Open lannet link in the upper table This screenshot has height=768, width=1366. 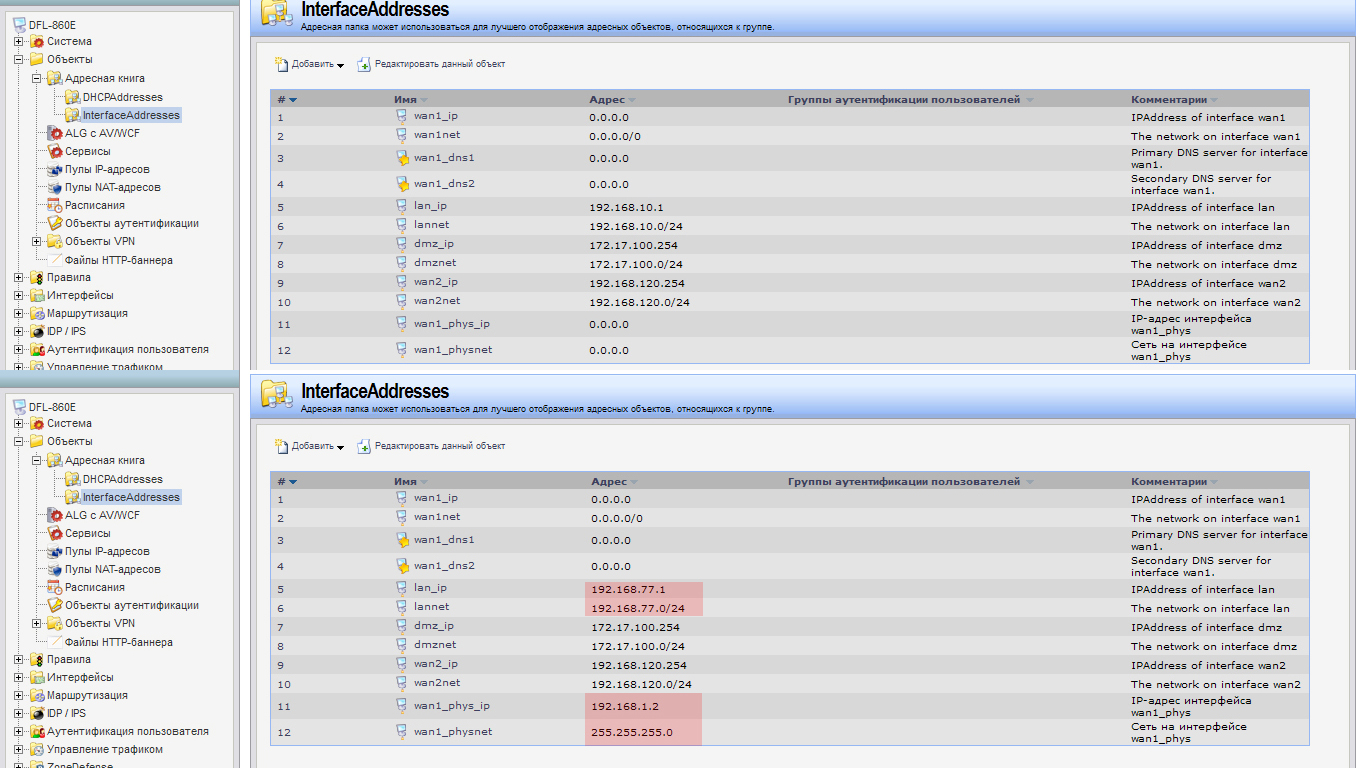point(432,225)
